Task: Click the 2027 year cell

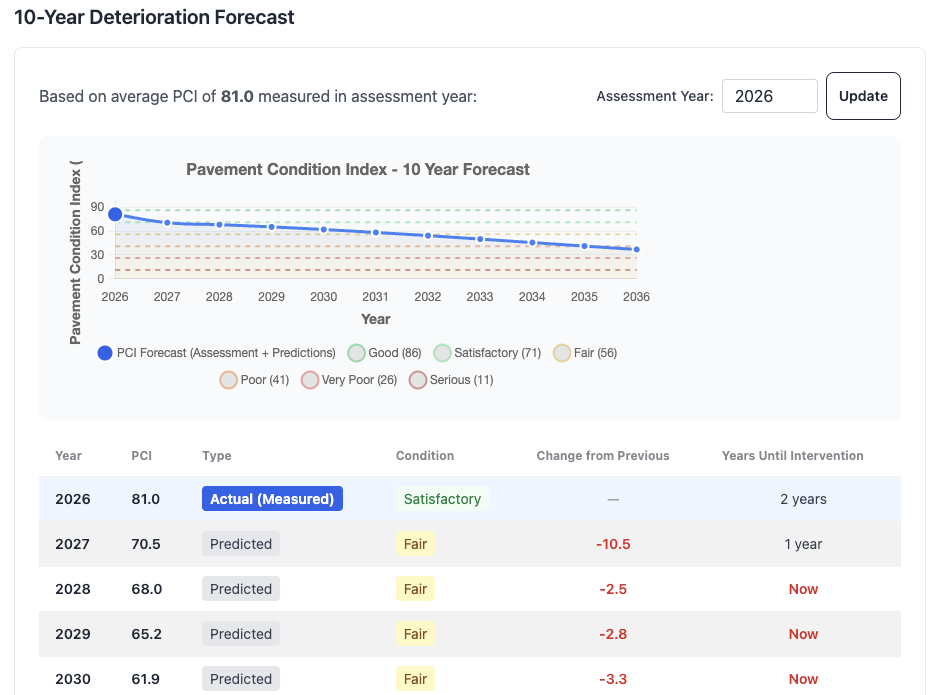Action: pyautogui.click(x=72, y=544)
